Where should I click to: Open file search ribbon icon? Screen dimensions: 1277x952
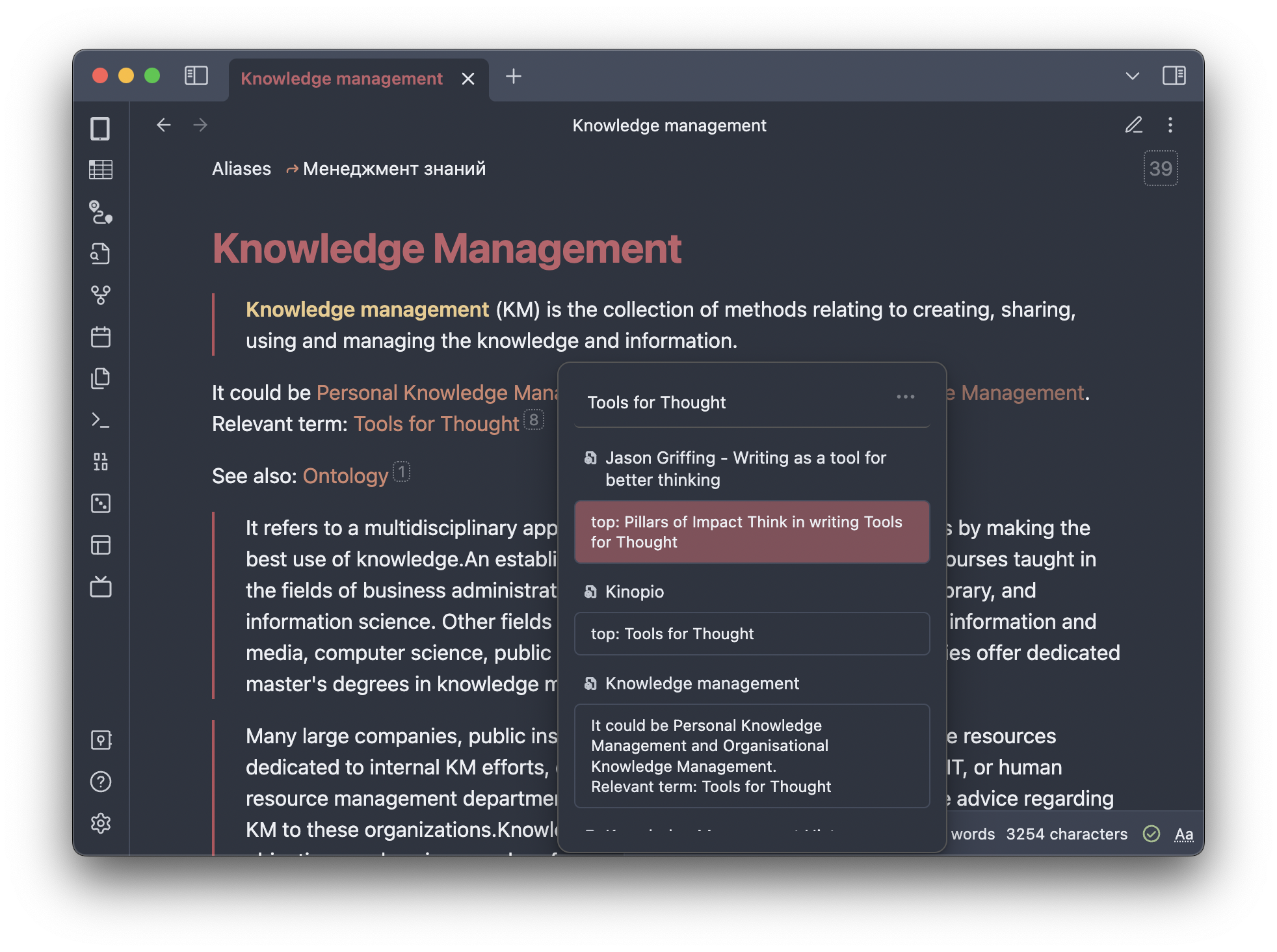click(x=101, y=254)
